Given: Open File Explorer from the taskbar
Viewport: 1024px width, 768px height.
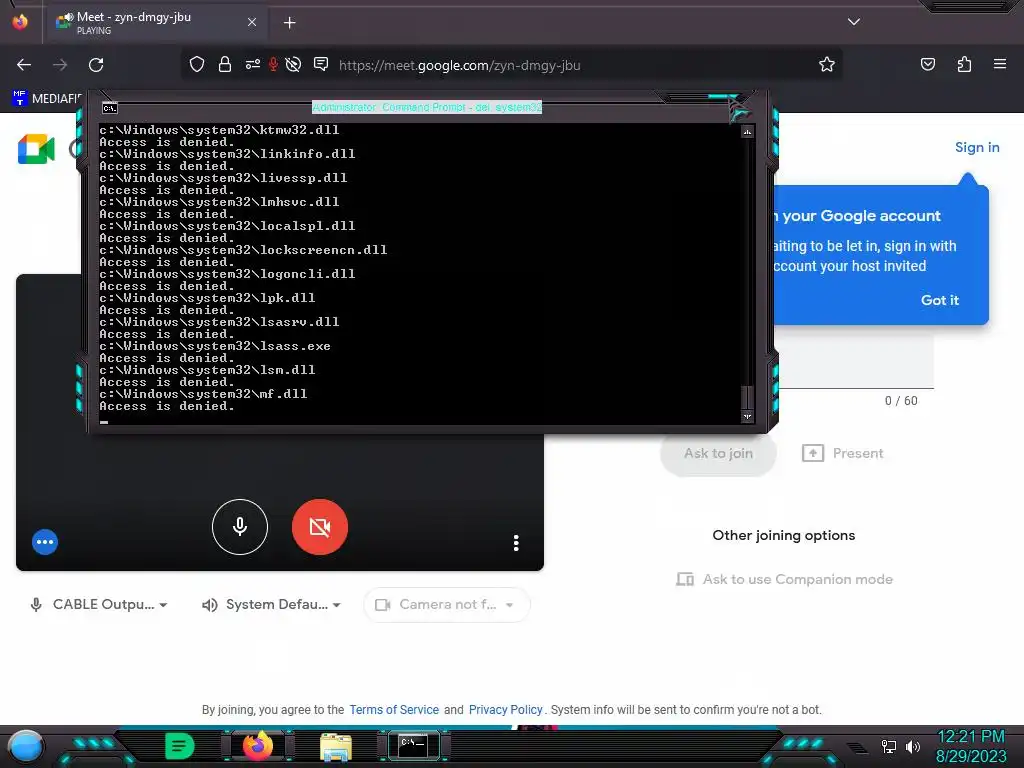Looking at the screenshot, I should click(x=336, y=747).
